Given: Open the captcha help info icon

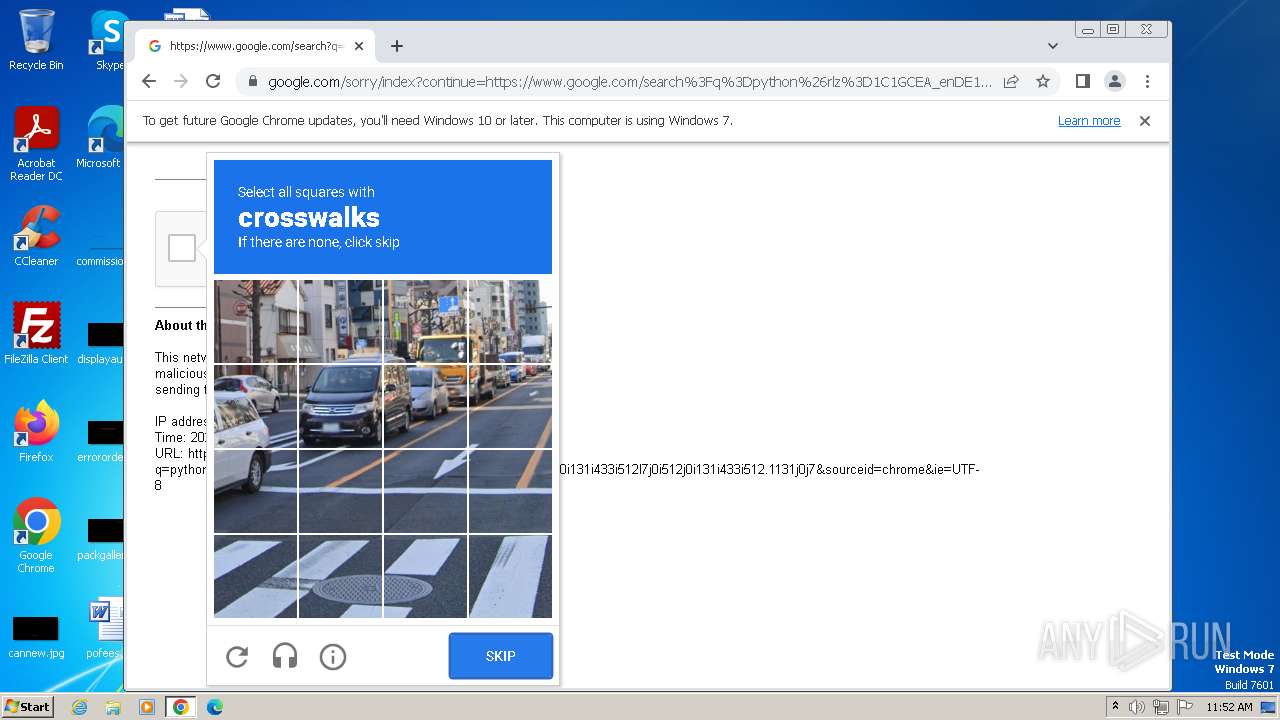Looking at the screenshot, I should tap(333, 656).
